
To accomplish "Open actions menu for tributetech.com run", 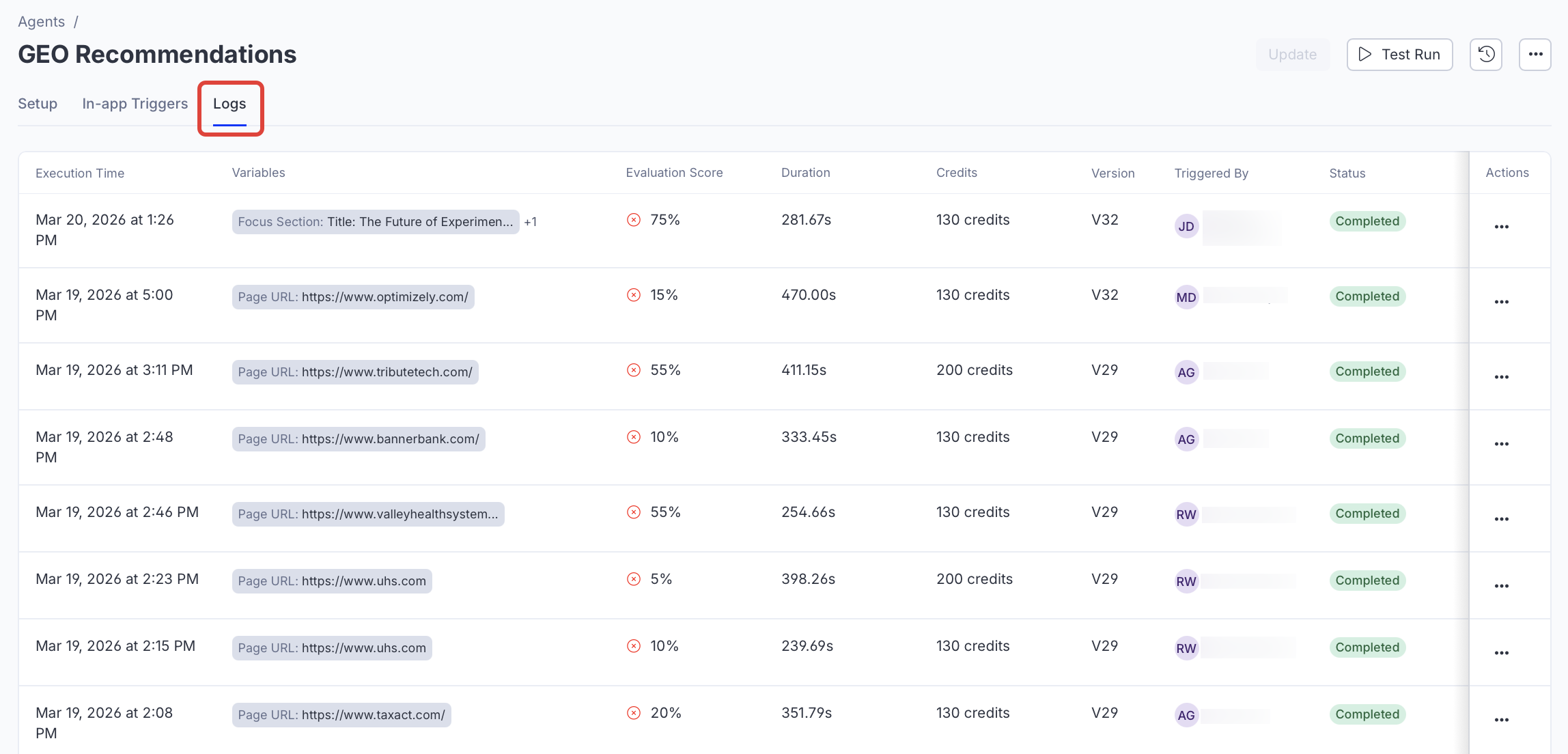I will (1501, 377).
